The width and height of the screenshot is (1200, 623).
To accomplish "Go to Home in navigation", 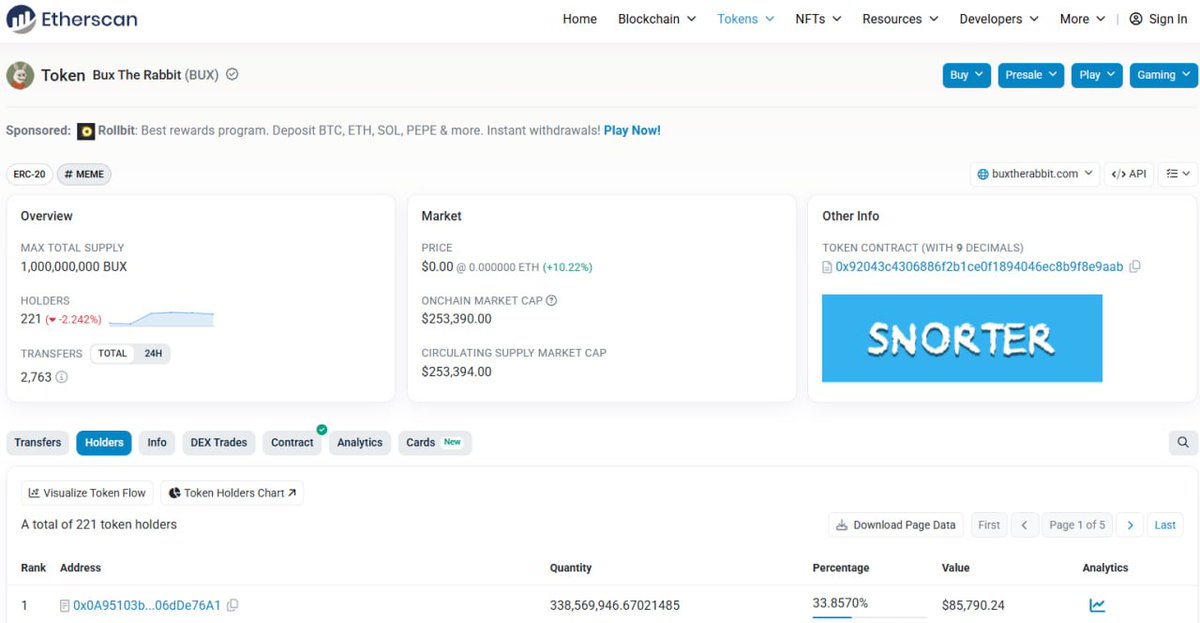I will click(580, 19).
